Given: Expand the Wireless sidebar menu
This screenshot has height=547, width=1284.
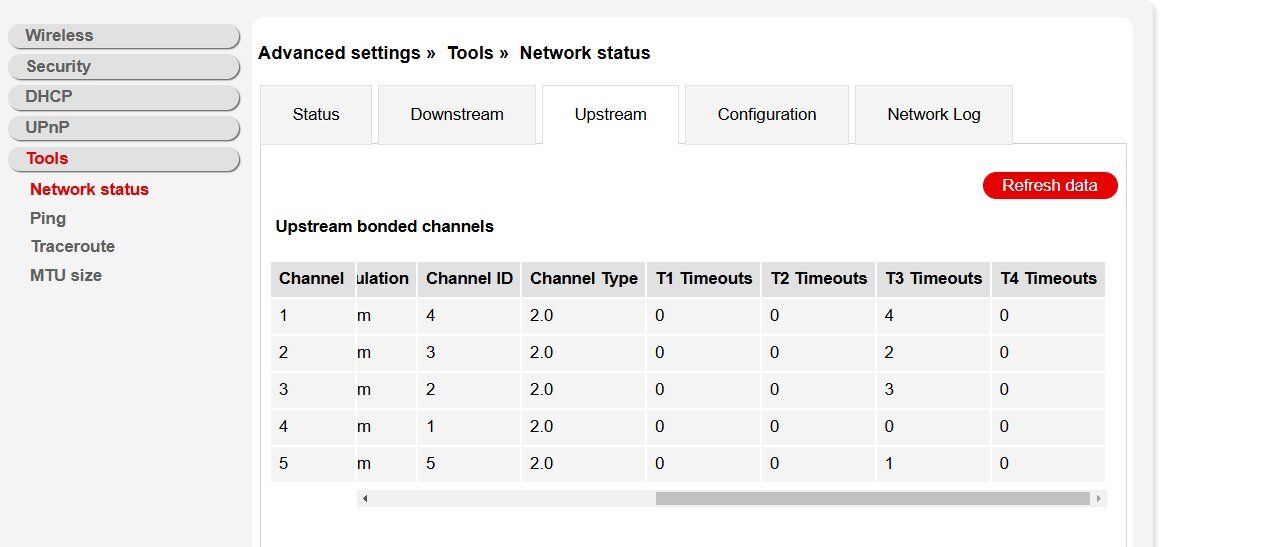Looking at the screenshot, I should tap(124, 36).
